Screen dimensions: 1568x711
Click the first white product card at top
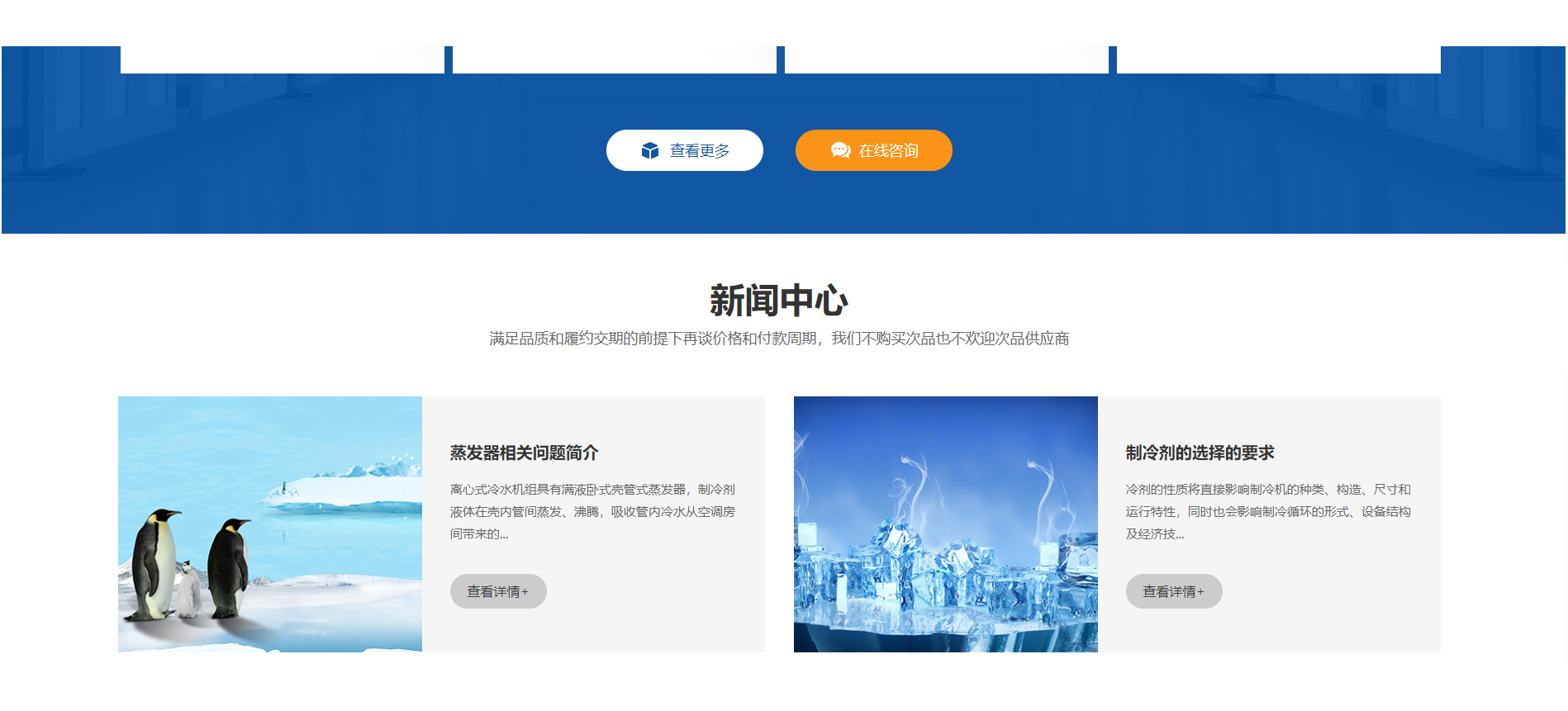pyautogui.click(x=282, y=59)
